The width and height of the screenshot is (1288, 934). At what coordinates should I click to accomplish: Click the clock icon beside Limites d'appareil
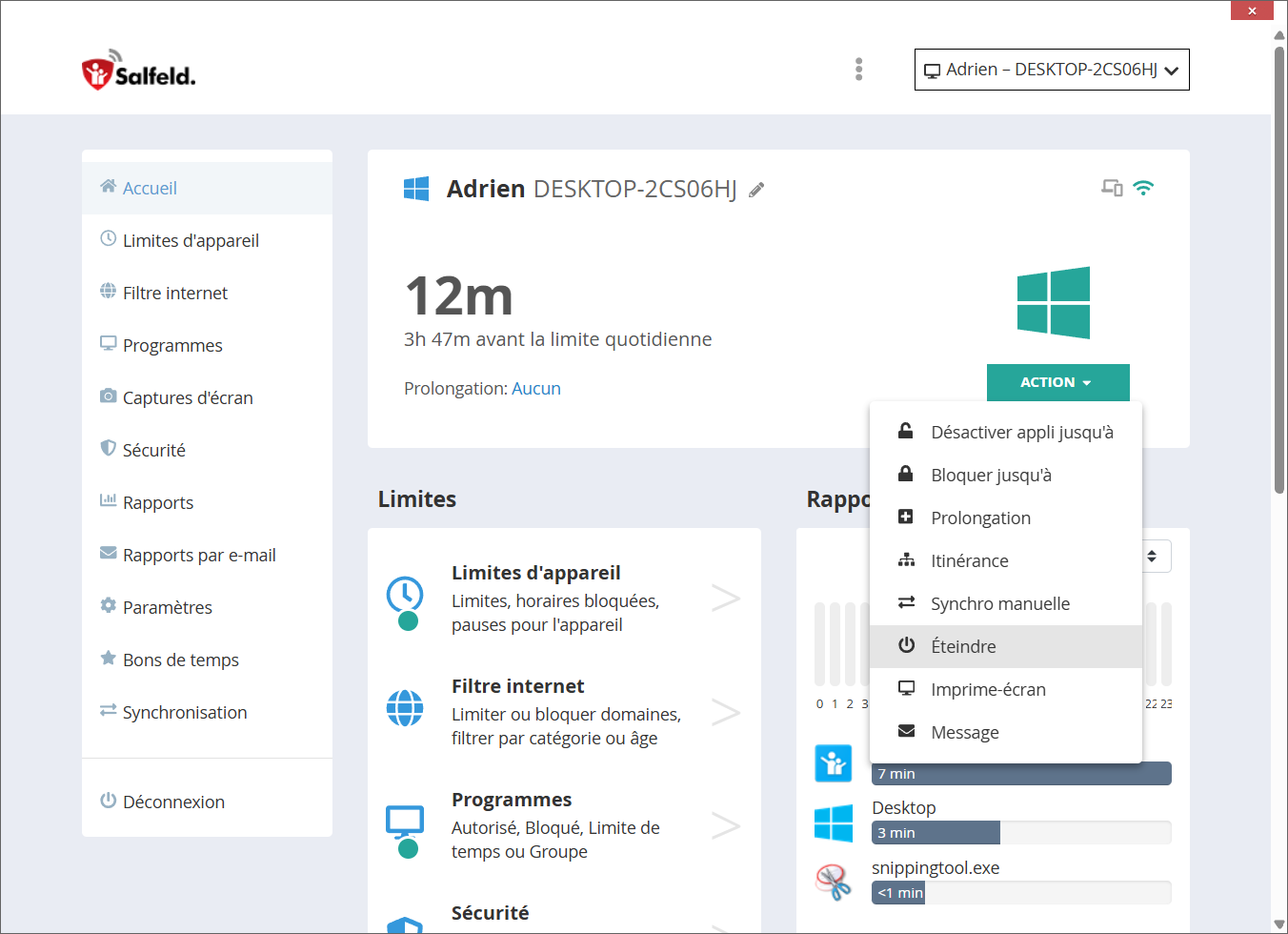pos(108,238)
